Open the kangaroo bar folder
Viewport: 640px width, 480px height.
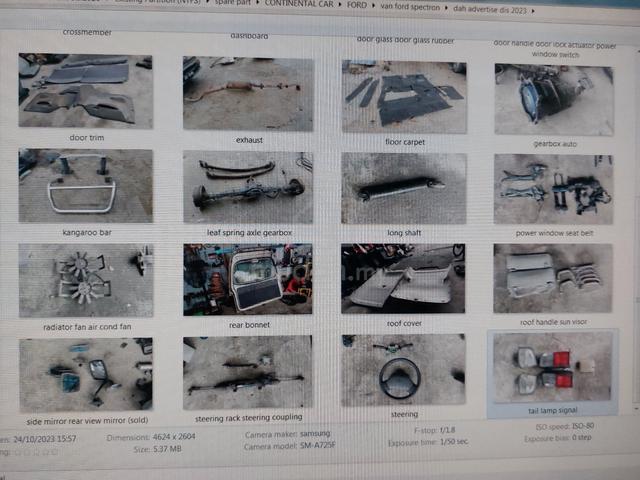[x=86, y=186]
